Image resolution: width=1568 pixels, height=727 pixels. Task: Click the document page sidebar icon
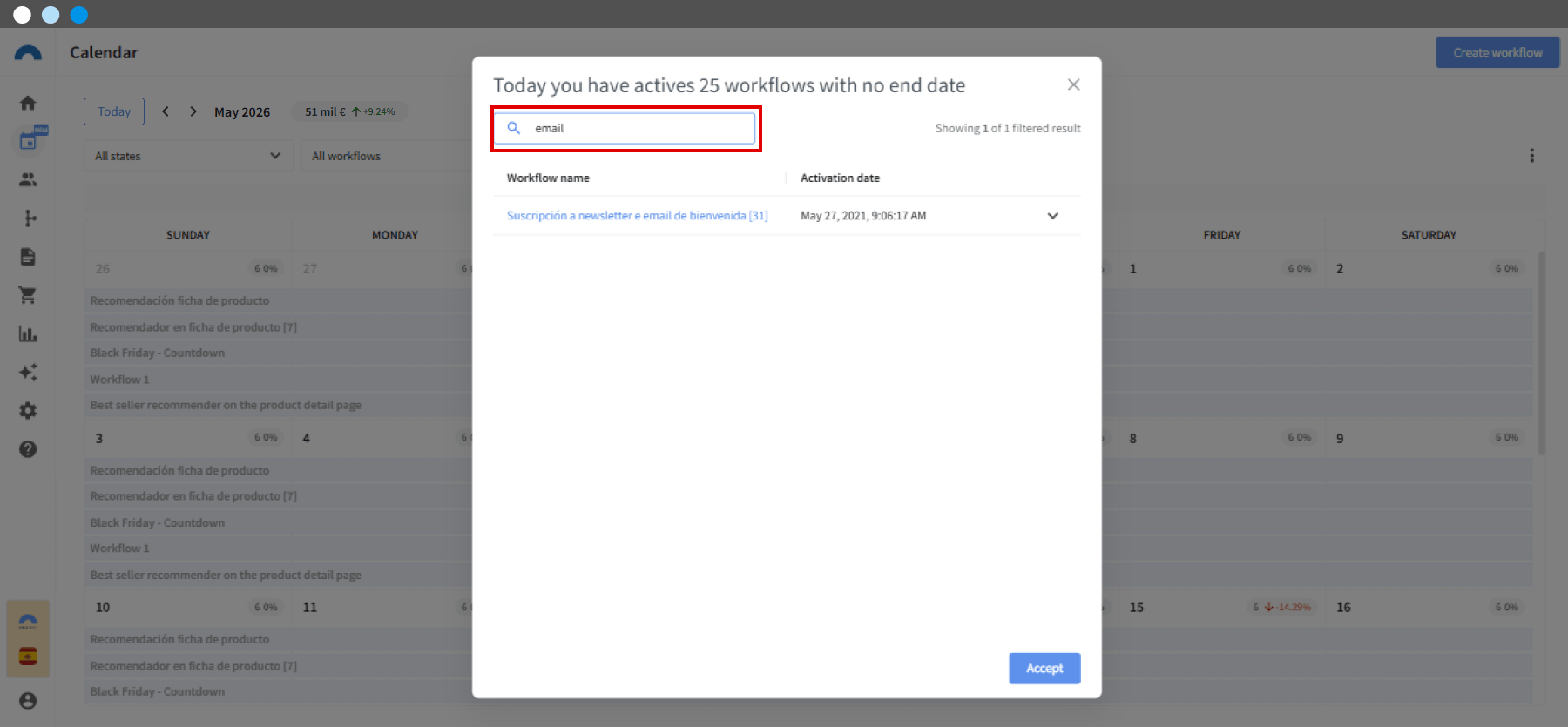click(x=28, y=257)
